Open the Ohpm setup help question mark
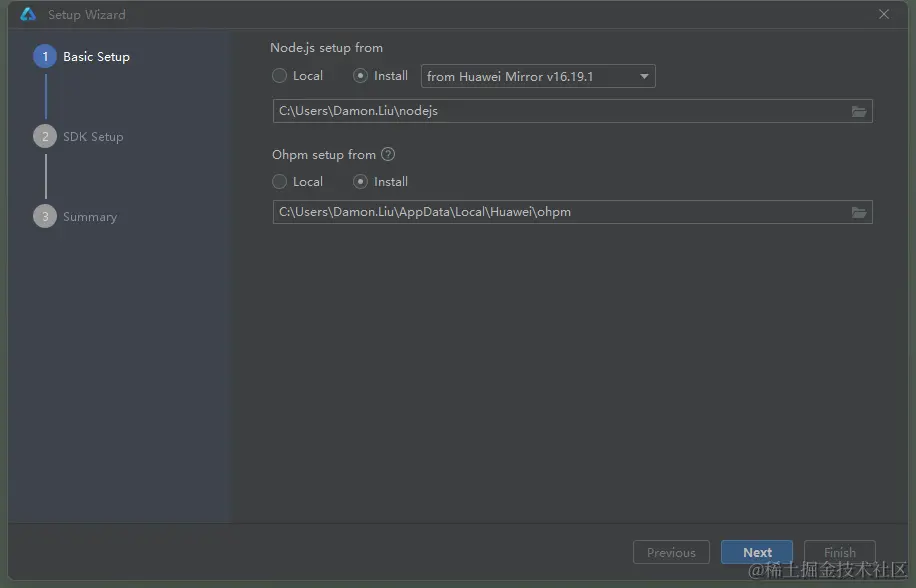 (x=388, y=154)
